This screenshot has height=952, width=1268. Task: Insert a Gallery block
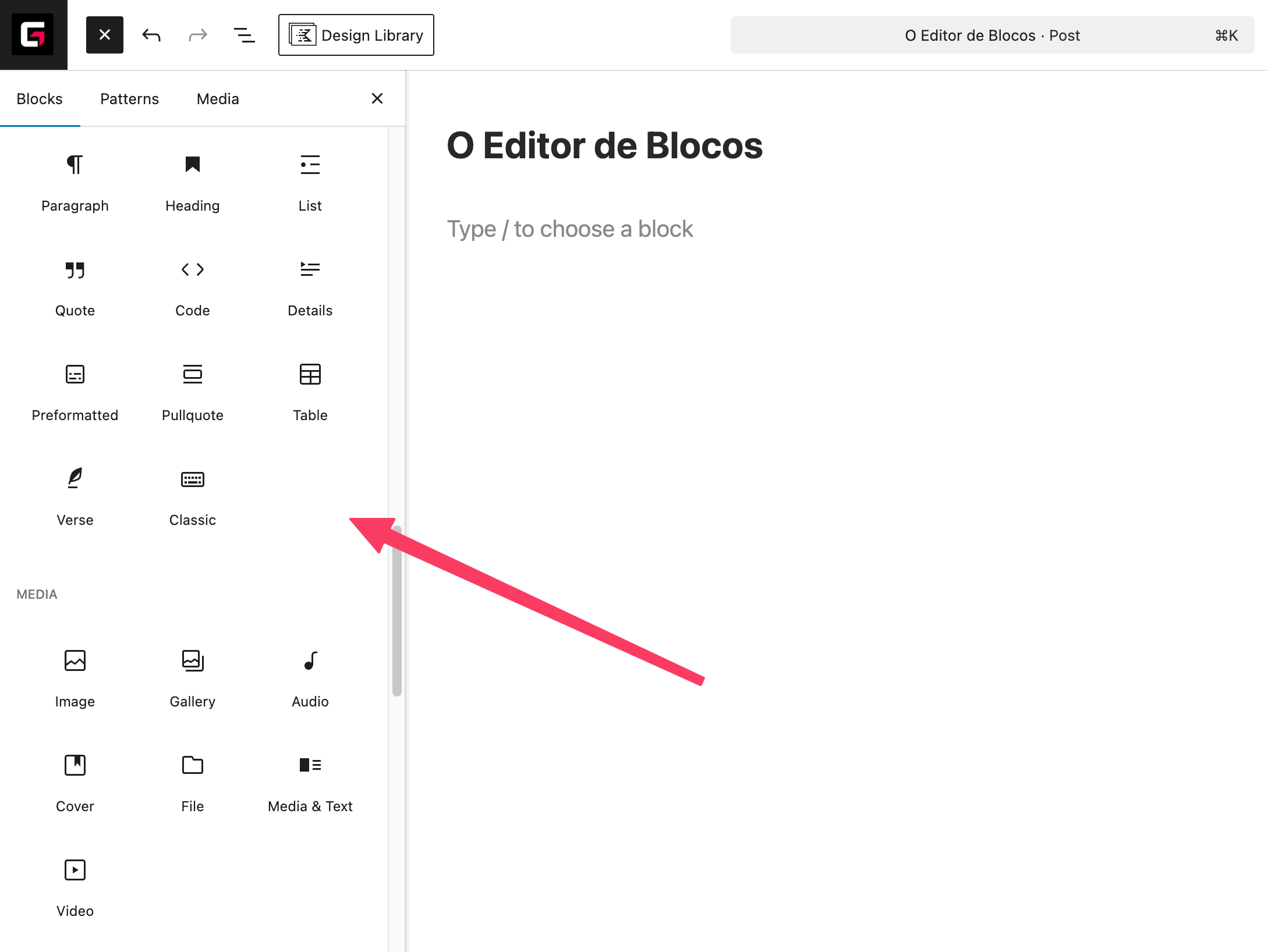[x=192, y=677]
